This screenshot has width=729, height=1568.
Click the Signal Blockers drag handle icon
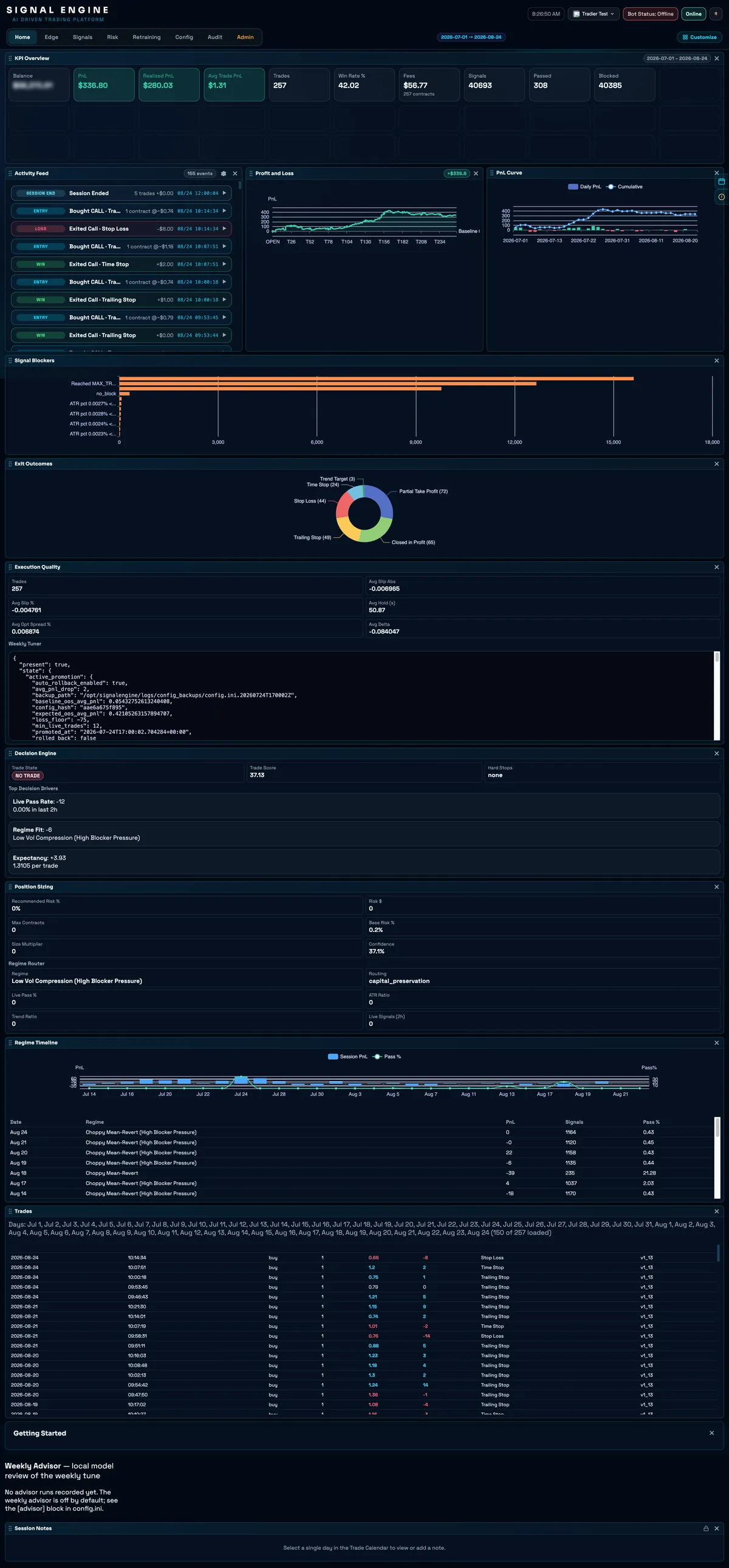pyautogui.click(x=10, y=360)
